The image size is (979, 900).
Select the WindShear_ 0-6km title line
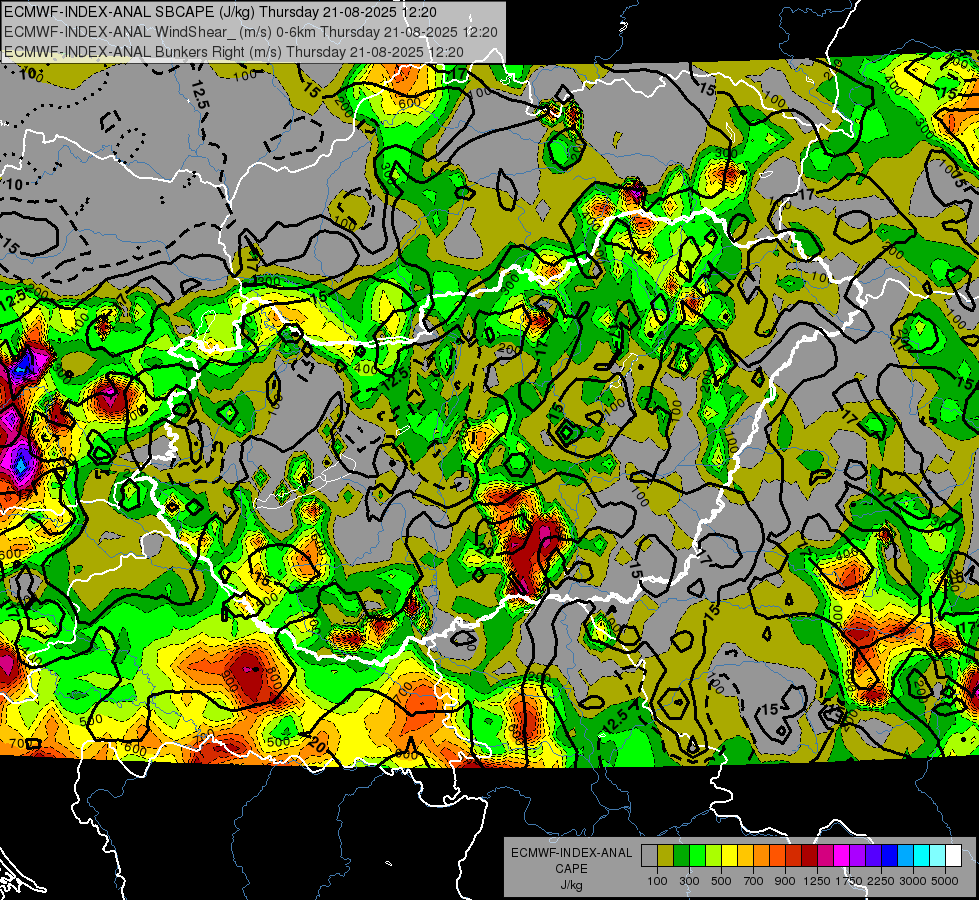(x=250, y=32)
